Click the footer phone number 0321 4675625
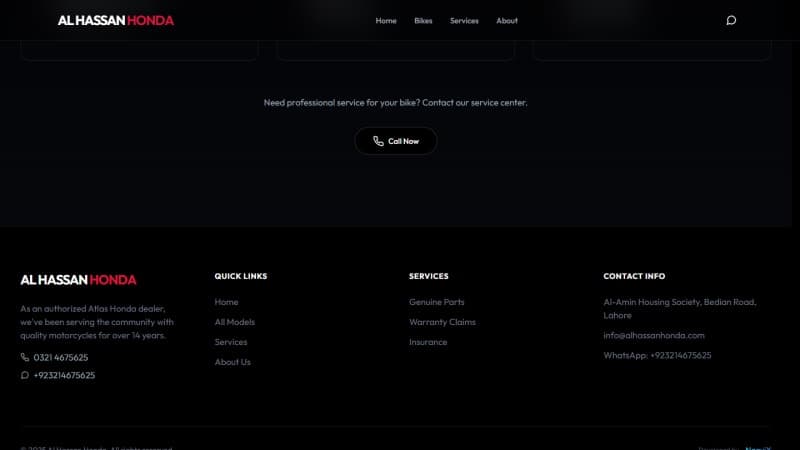800x450 pixels. point(61,358)
